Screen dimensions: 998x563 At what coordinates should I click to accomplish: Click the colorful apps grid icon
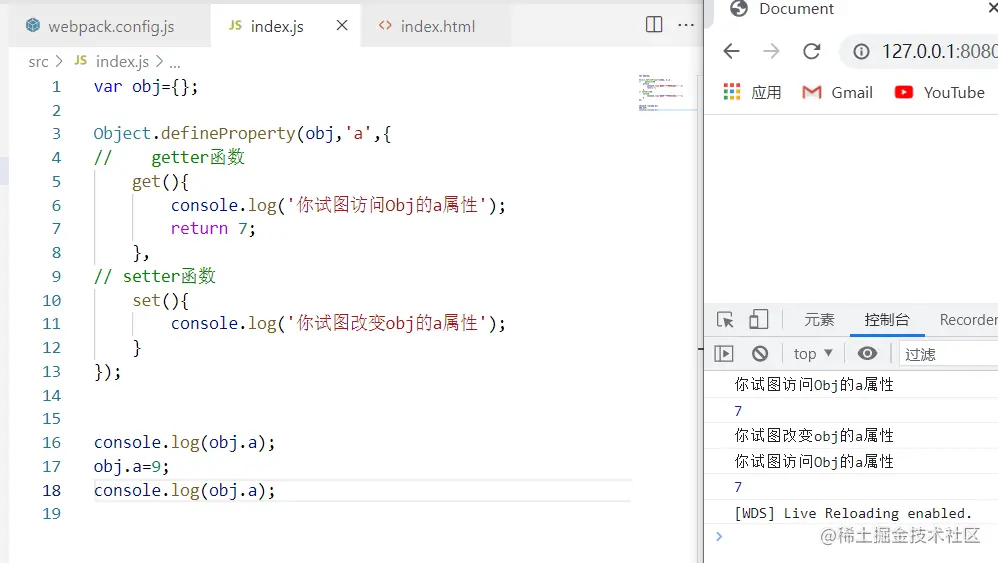click(x=732, y=92)
